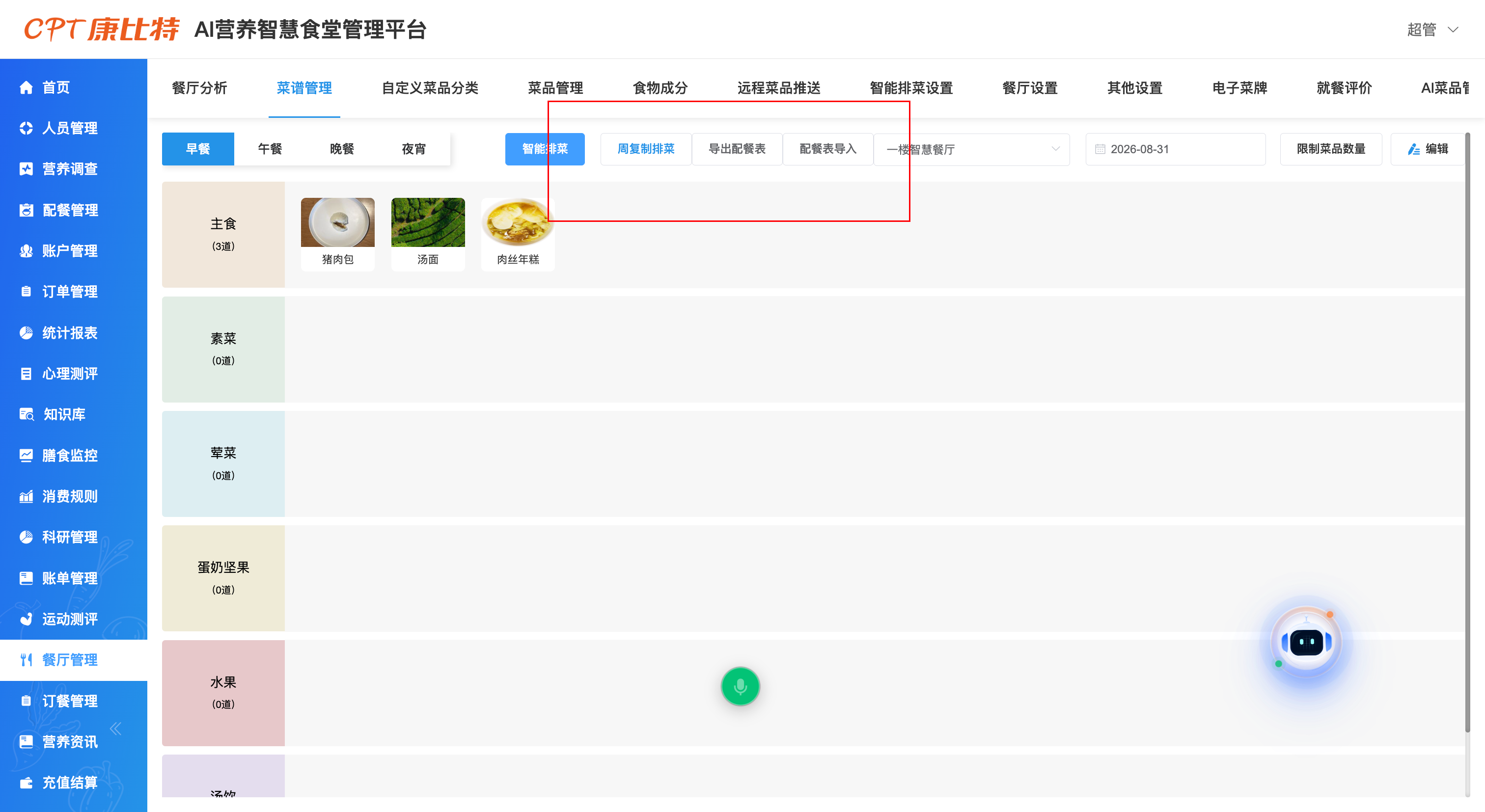Image resolution: width=1485 pixels, height=812 pixels.
Task: Click the 首页 home icon
Action: [x=26, y=87]
